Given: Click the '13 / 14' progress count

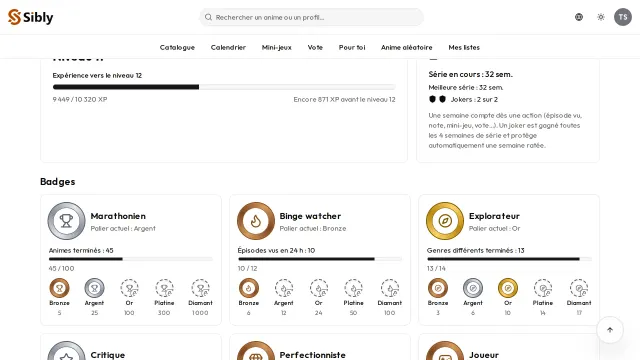Looking at the screenshot, I should [436, 269].
